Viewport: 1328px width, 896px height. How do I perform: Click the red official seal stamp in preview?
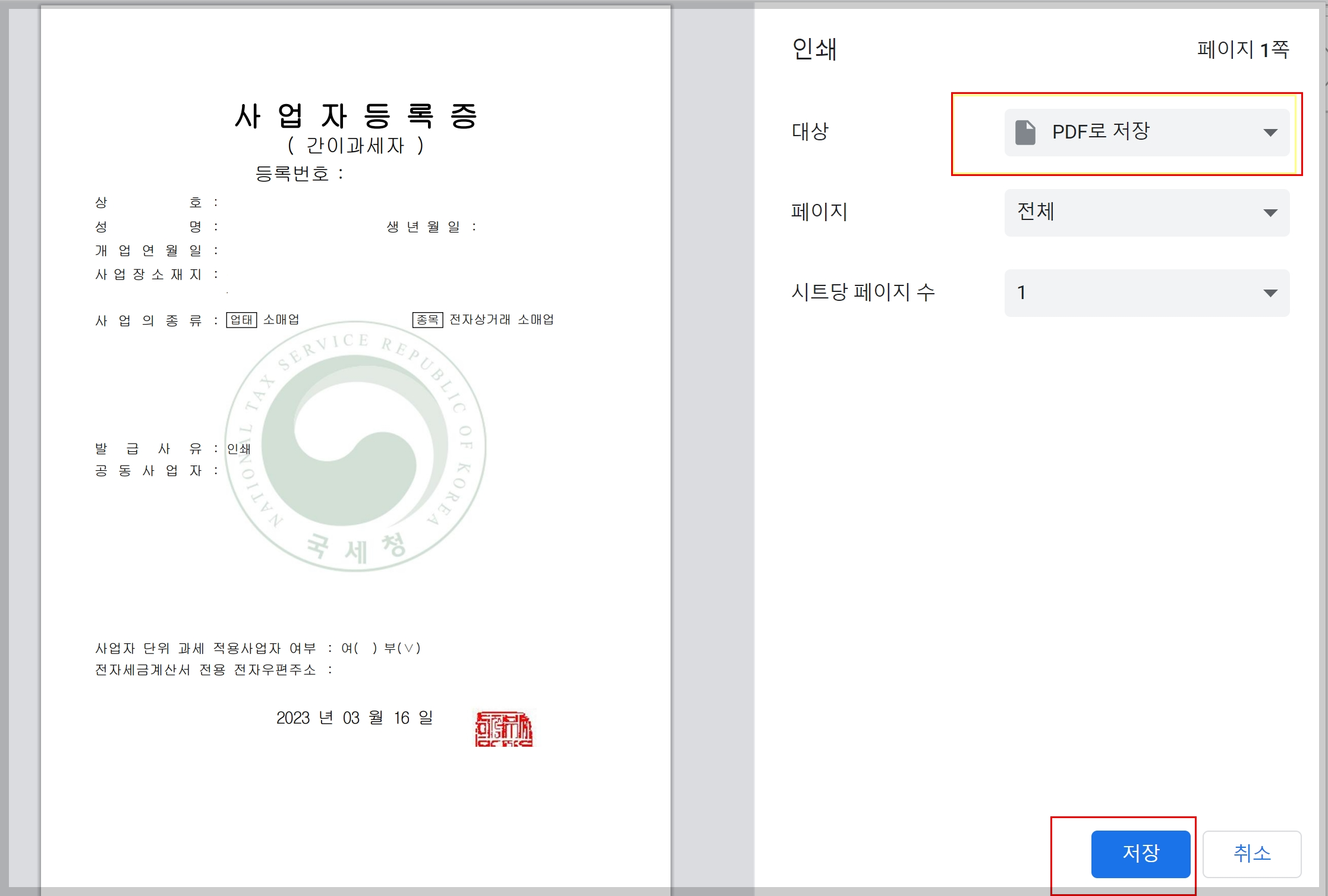503,728
